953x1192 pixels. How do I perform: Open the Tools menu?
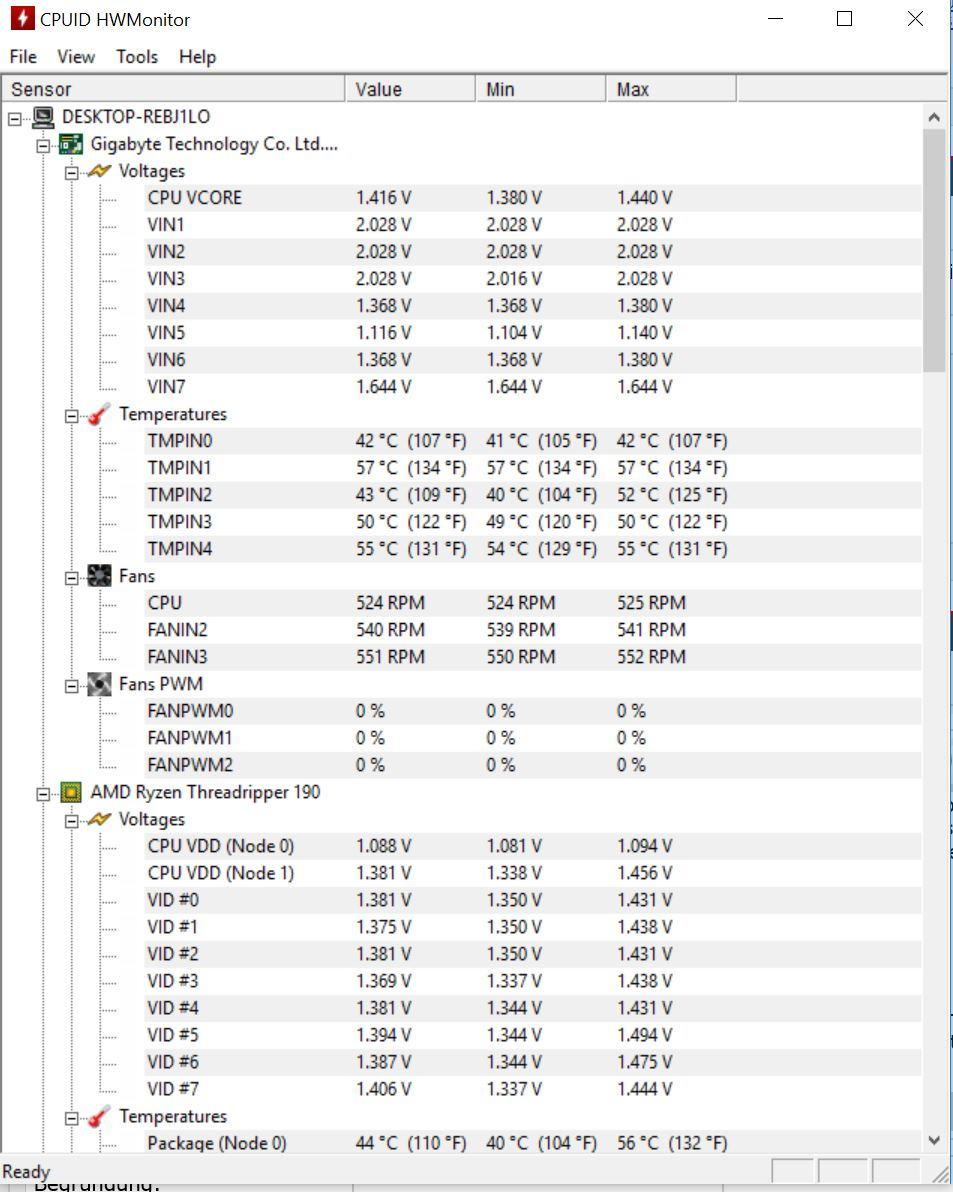pyautogui.click(x=137, y=57)
